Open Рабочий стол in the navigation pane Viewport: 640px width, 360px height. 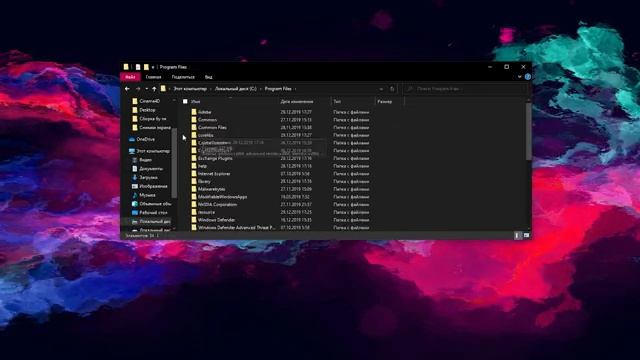(153, 213)
